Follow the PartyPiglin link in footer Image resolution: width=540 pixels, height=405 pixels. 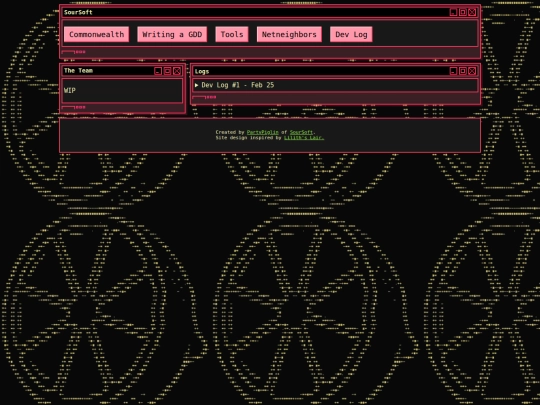262,132
